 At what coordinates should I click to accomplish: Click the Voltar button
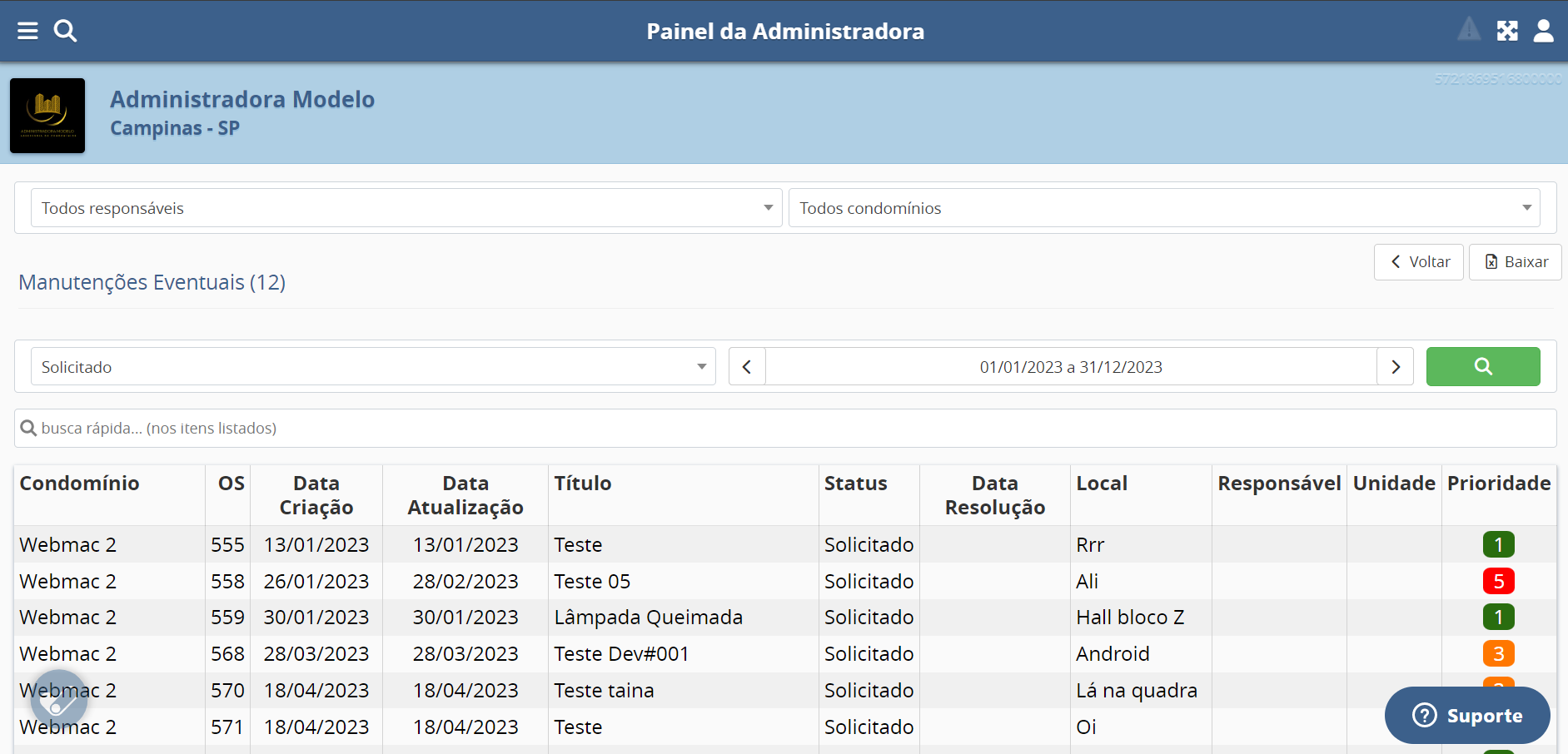point(1418,262)
